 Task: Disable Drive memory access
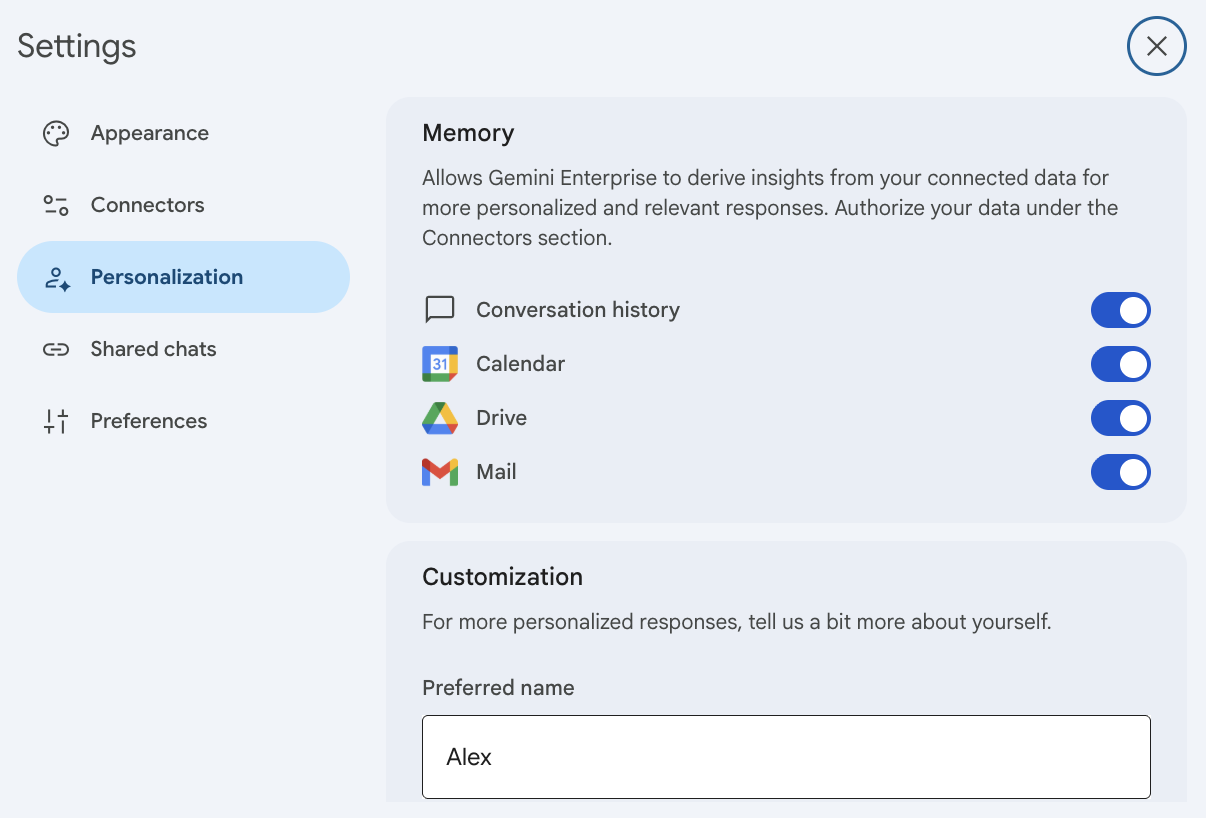pyautogui.click(x=1120, y=418)
